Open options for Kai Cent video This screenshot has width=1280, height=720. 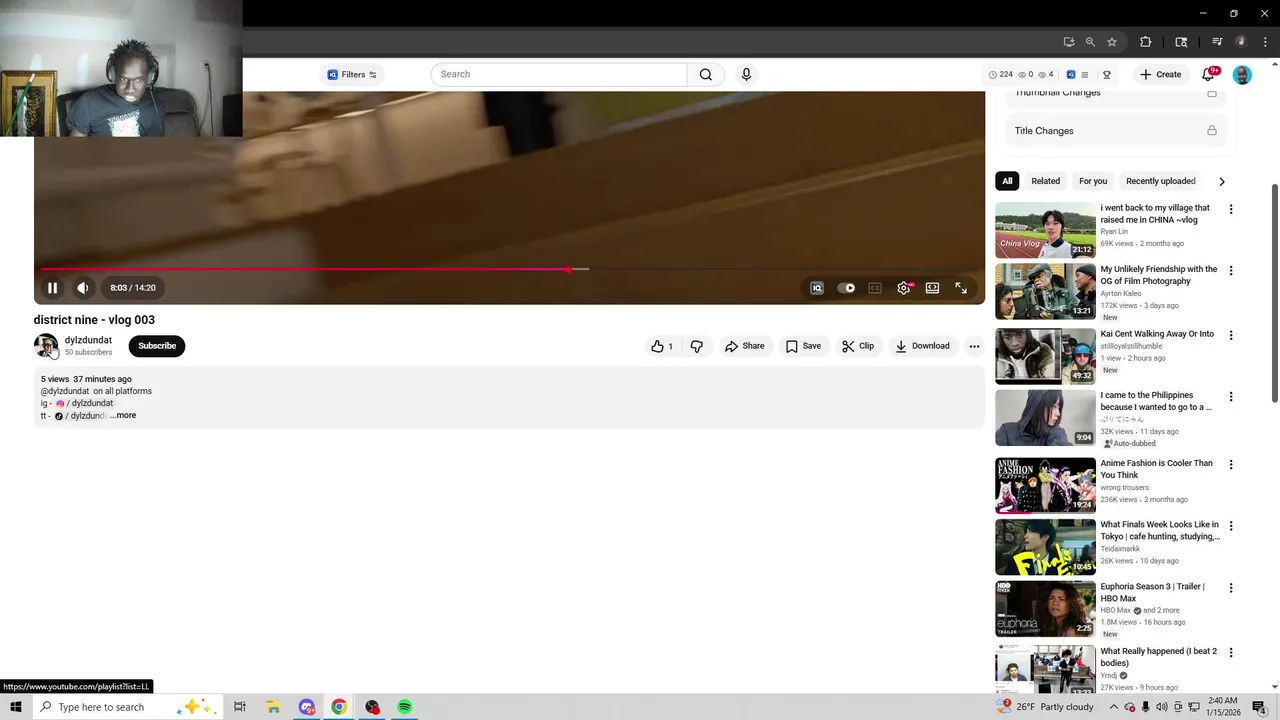(1231, 335)
